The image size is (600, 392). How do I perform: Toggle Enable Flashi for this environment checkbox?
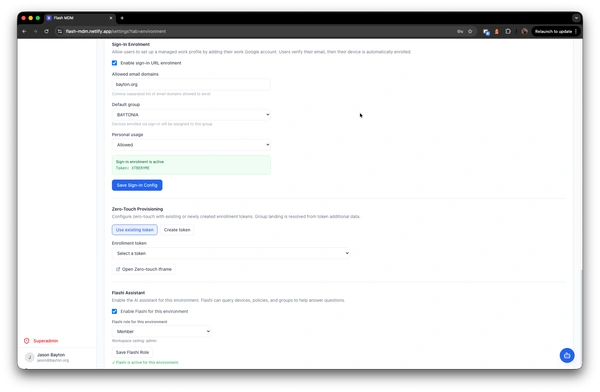pos(114,311)
